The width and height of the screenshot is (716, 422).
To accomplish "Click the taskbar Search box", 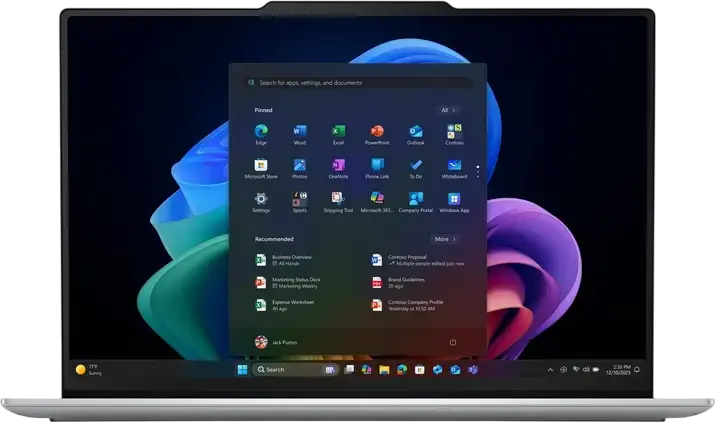I will (x=295, y=369).
